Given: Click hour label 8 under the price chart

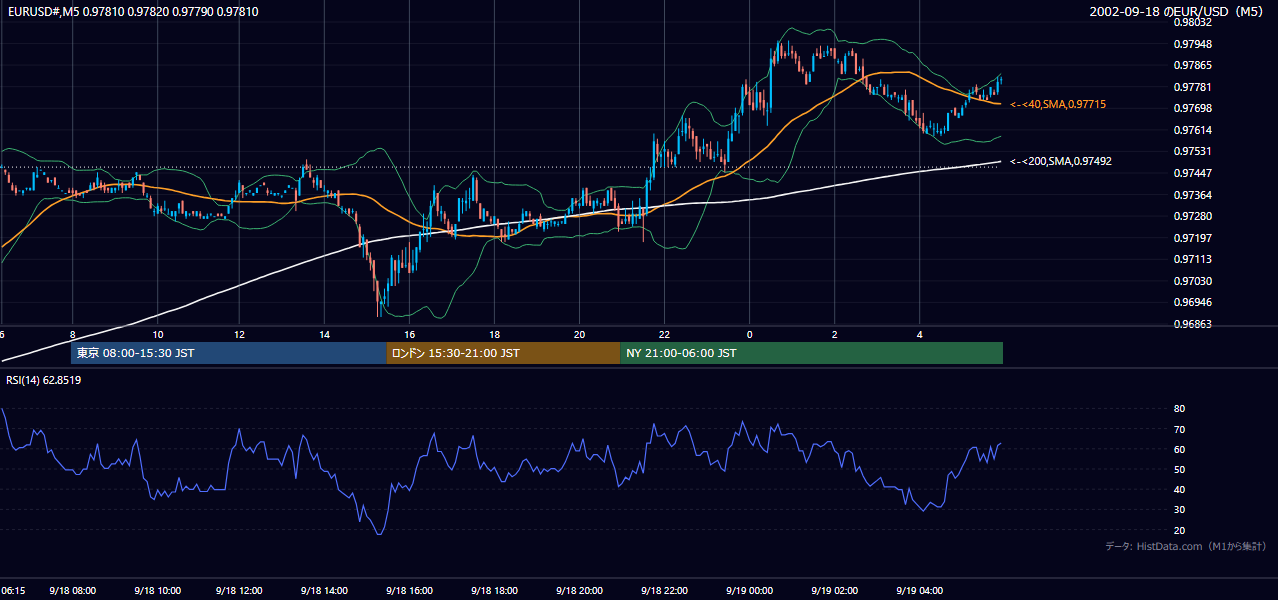Looking at the screenshot, I should 72,334.
